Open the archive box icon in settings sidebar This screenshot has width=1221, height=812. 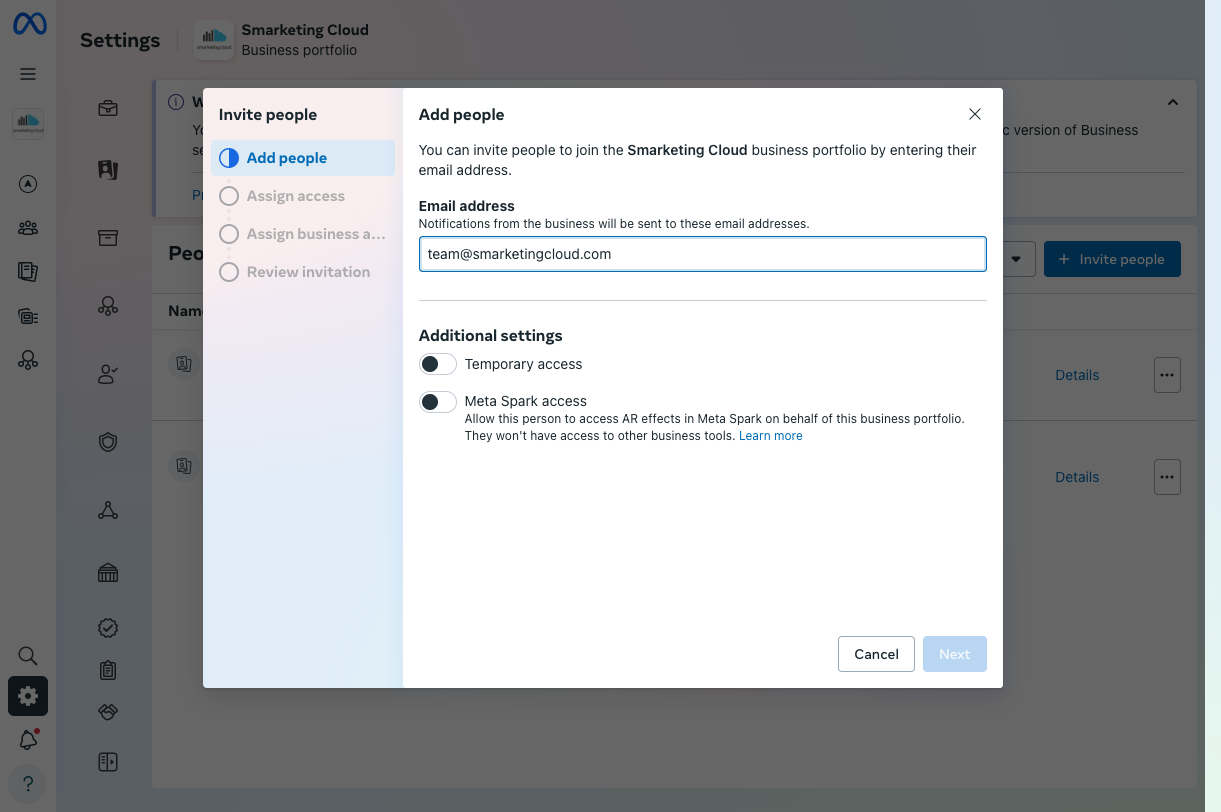(108, 237)
